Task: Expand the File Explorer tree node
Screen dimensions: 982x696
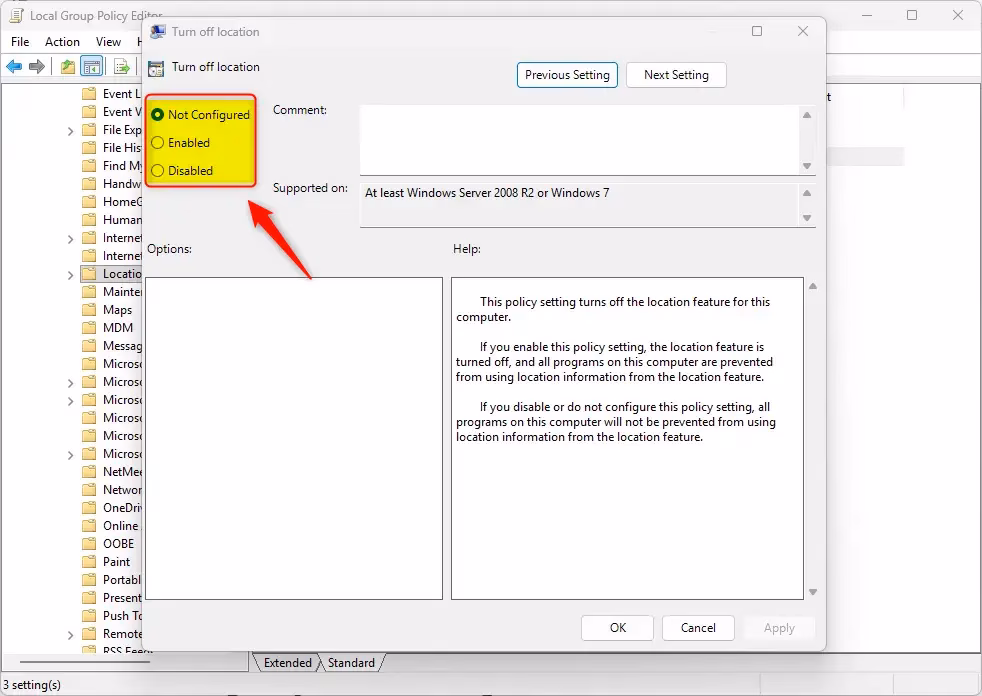Action: [x=70, y=131]
